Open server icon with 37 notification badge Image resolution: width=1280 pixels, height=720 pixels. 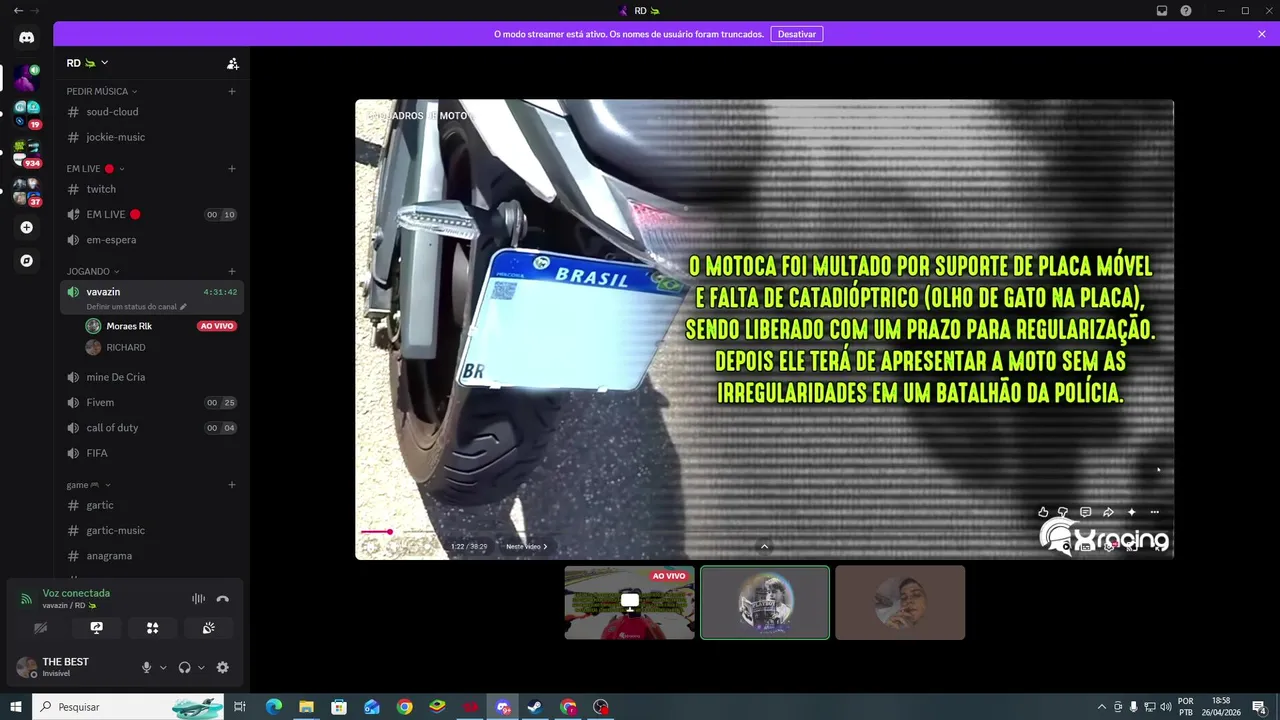[x=27, y=190]
